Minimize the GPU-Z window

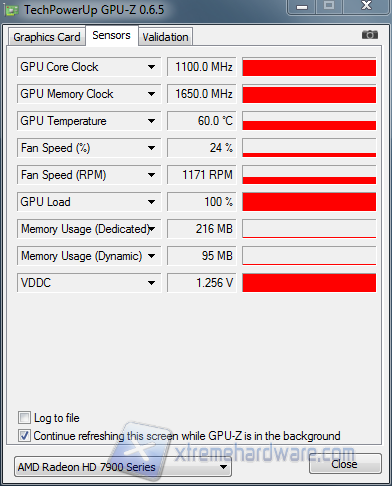coord(301,7)
